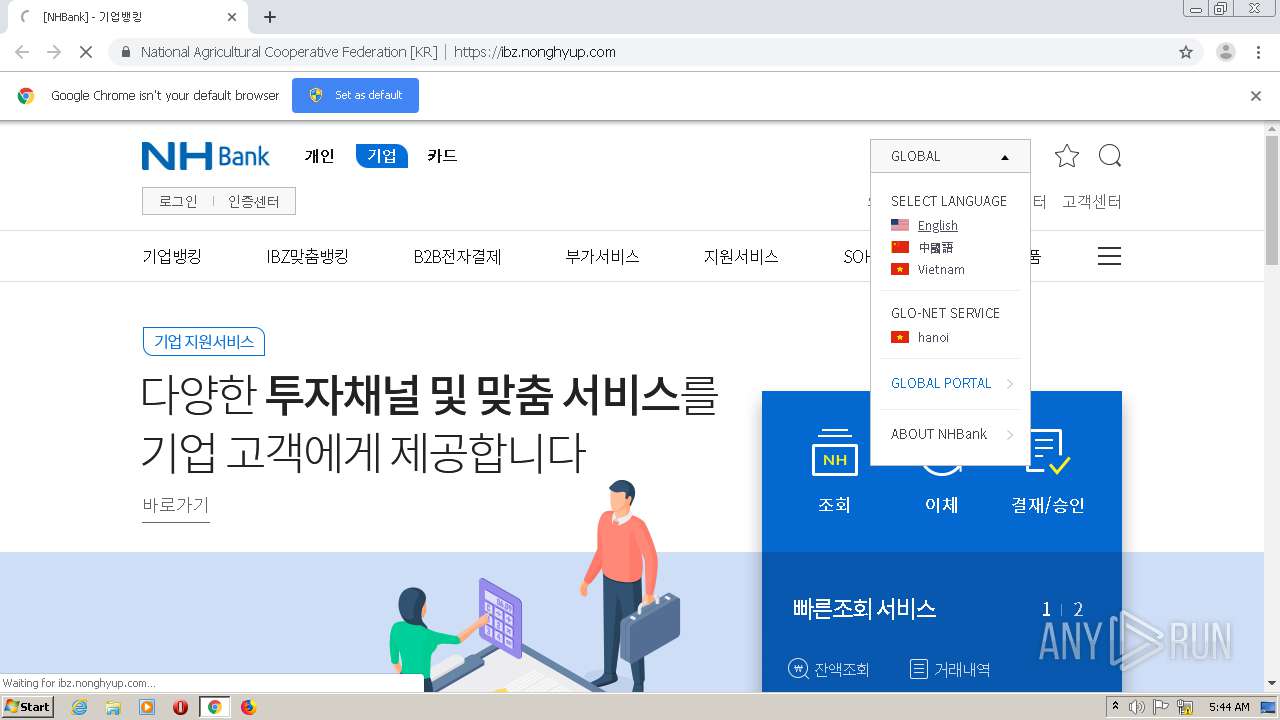Click the 로그인 button
Image resolution: width=1280 pixels, height=720 pixels.
178,201
